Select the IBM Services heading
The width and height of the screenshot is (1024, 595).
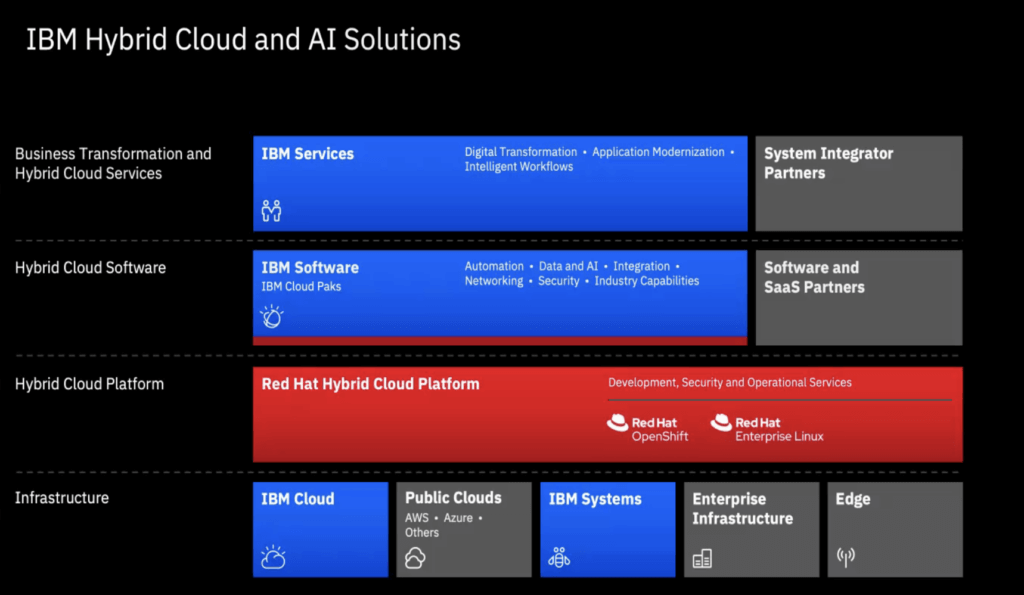(x=308, y=154)
